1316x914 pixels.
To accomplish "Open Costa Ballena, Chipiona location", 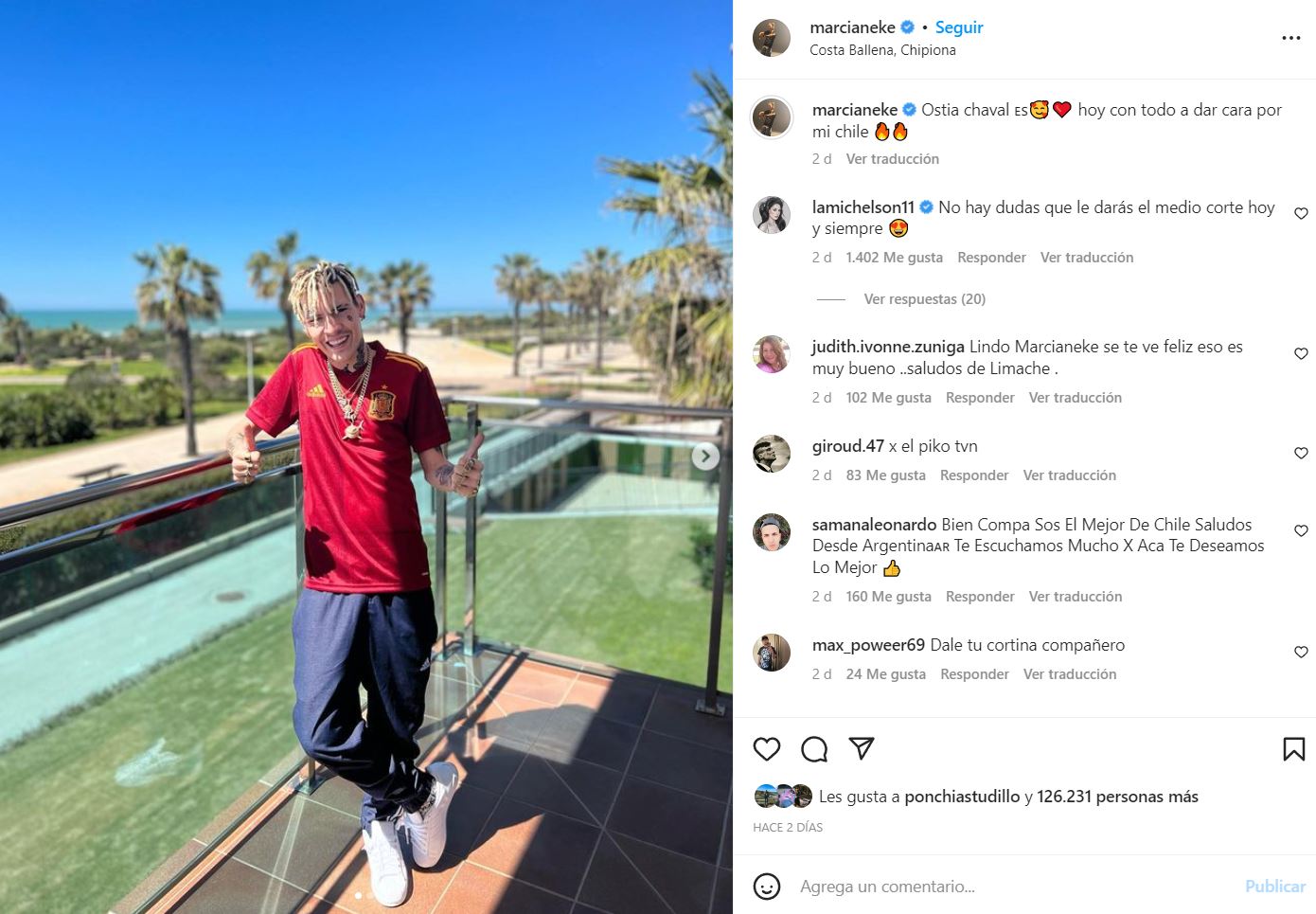I will click(882, 50).
